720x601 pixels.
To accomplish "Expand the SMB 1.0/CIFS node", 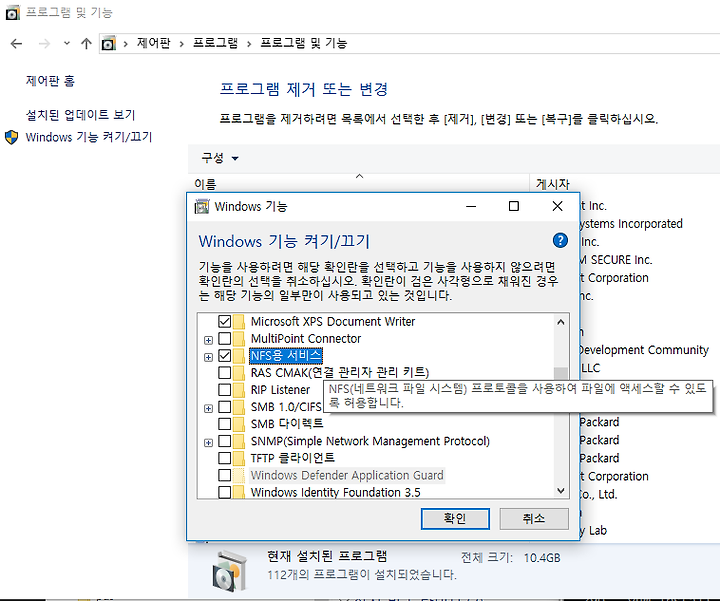I will pyautogui.click(x=208, y=409).
